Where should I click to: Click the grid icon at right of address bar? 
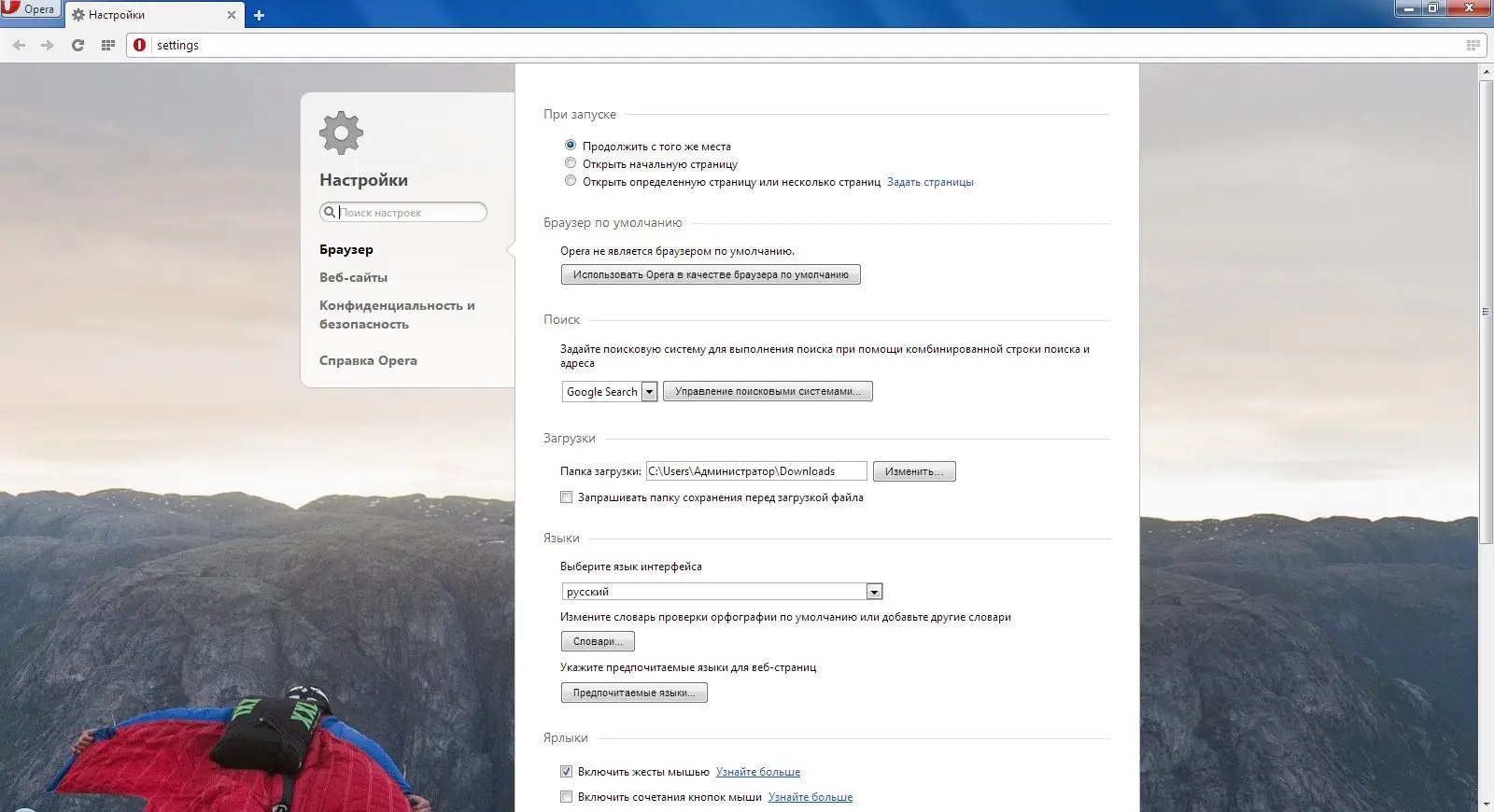[x=1473, y=45]
